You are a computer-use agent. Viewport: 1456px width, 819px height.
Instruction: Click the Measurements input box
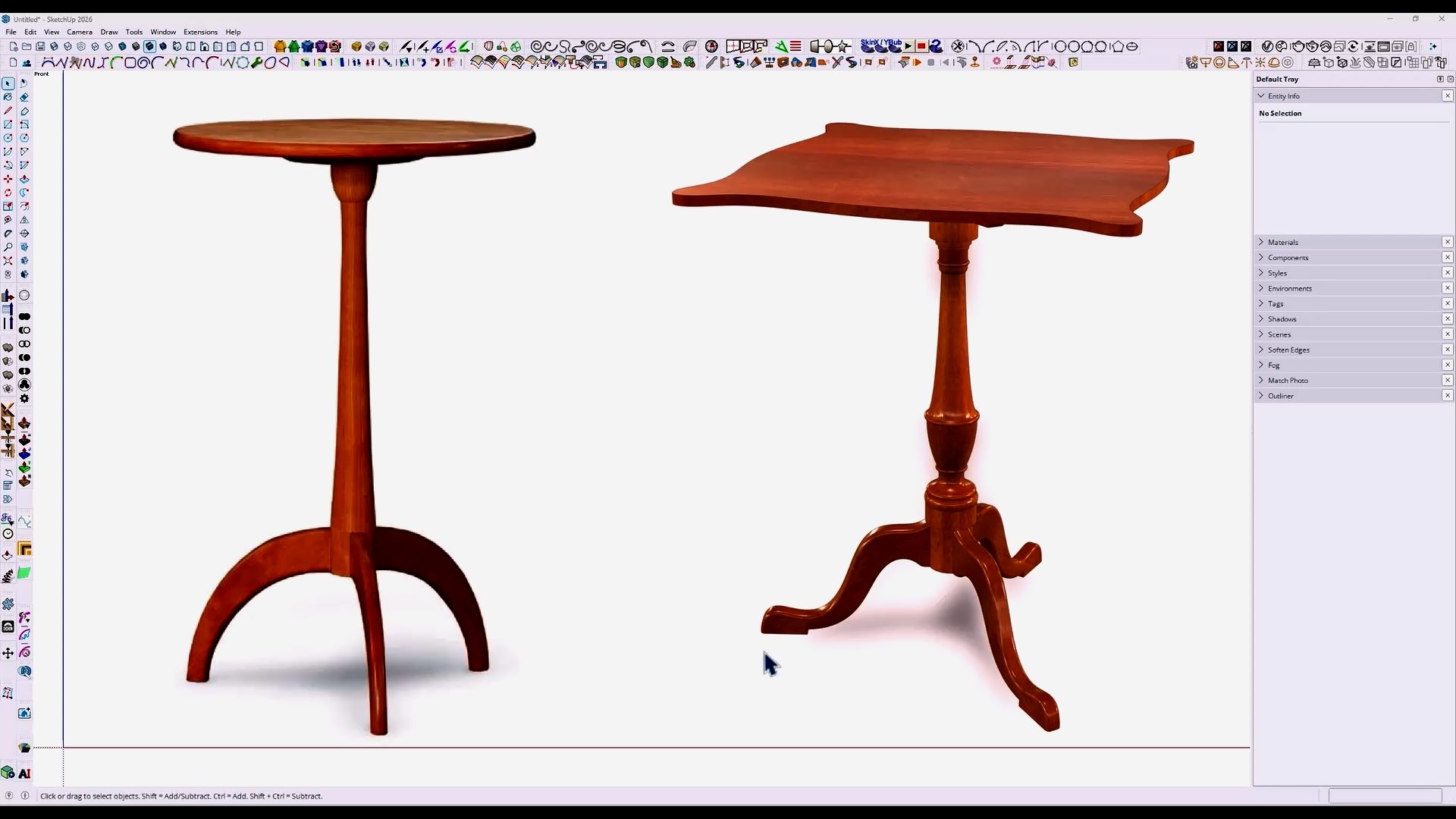1385,795
